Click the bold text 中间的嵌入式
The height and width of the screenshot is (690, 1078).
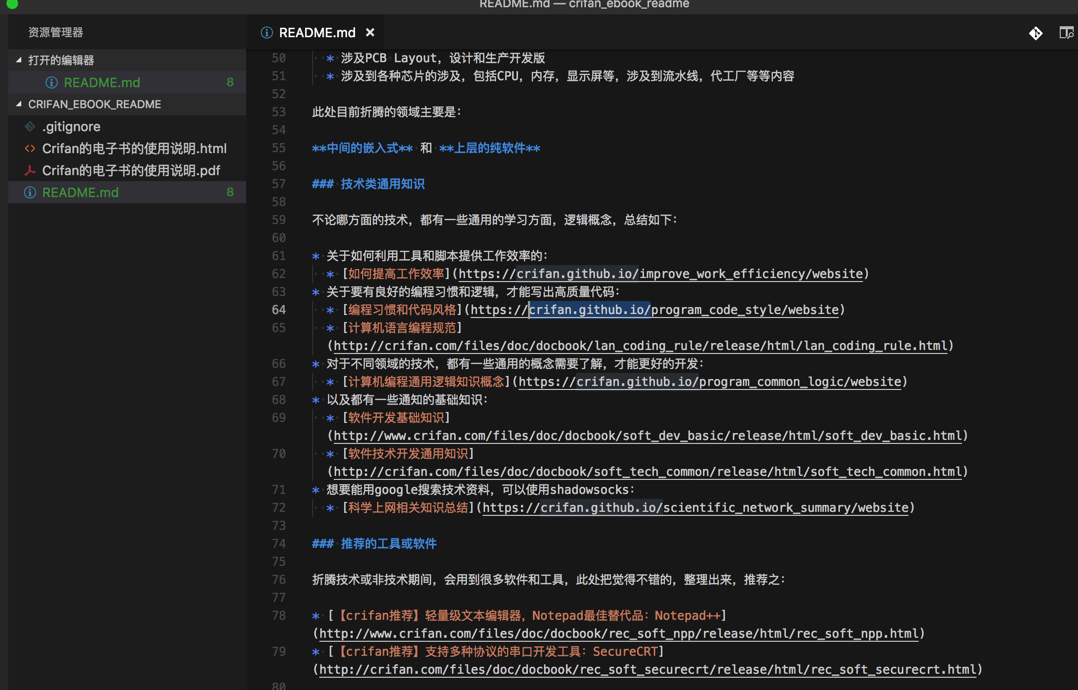coord(362,148)
